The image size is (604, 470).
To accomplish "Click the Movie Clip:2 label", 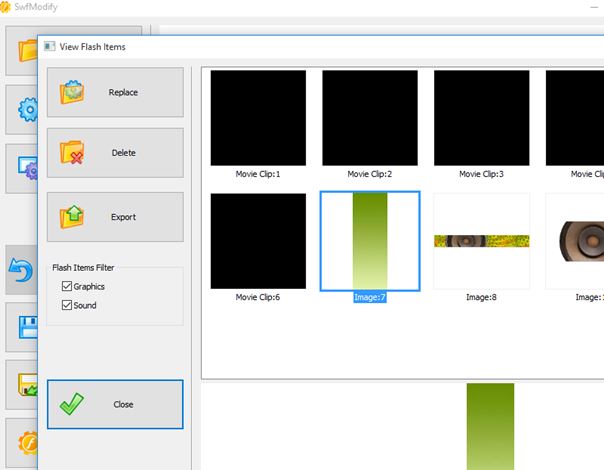I will (x=370, y=174).
